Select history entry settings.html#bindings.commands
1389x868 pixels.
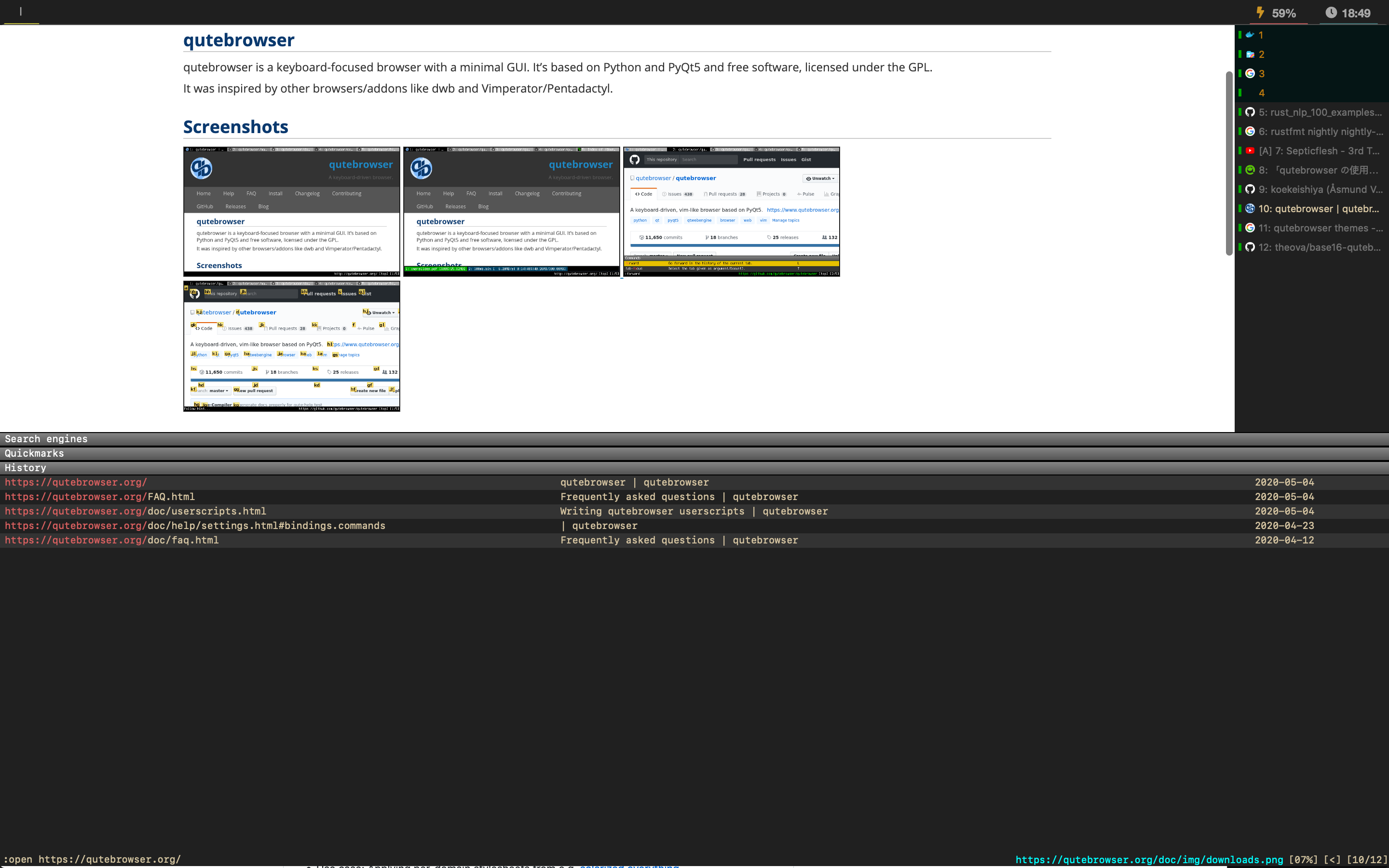(694, 525)
